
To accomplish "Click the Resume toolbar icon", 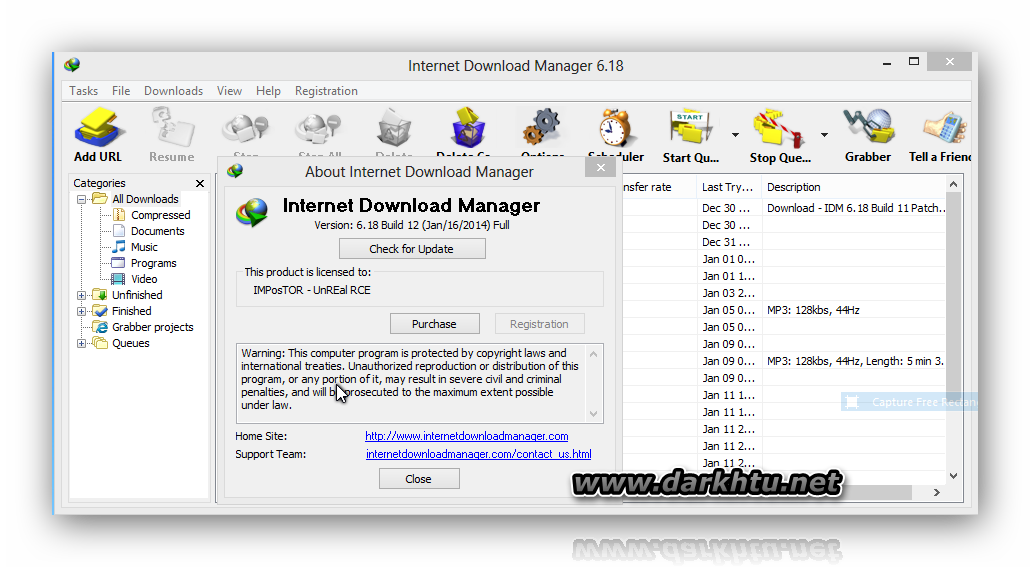I will (x=171, y=127).
